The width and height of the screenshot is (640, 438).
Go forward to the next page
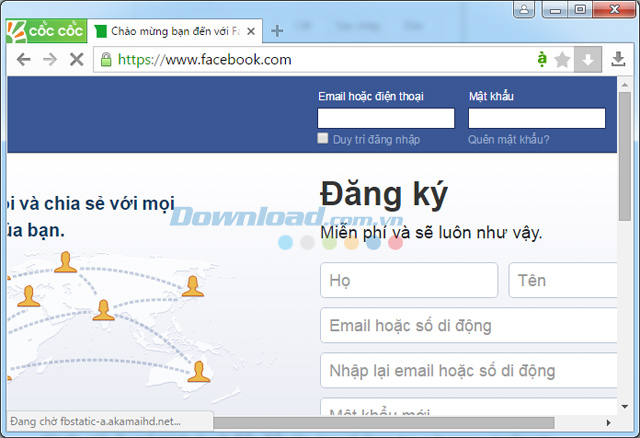tap(50, 60)
